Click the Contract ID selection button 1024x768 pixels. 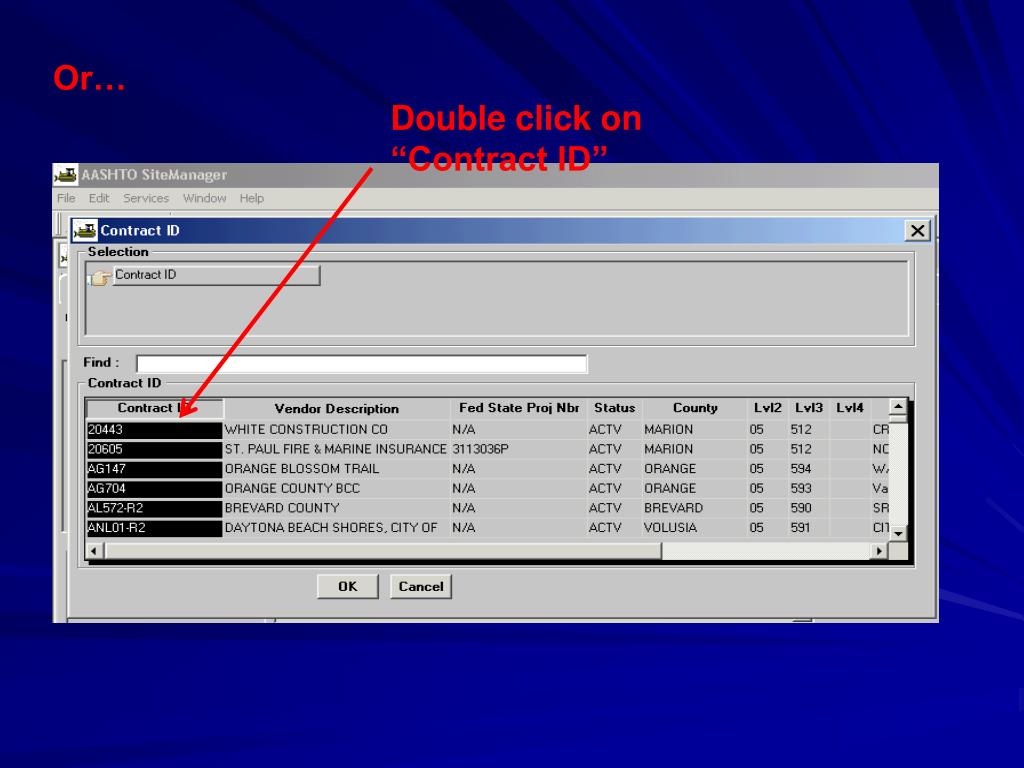tap(216, 275)
